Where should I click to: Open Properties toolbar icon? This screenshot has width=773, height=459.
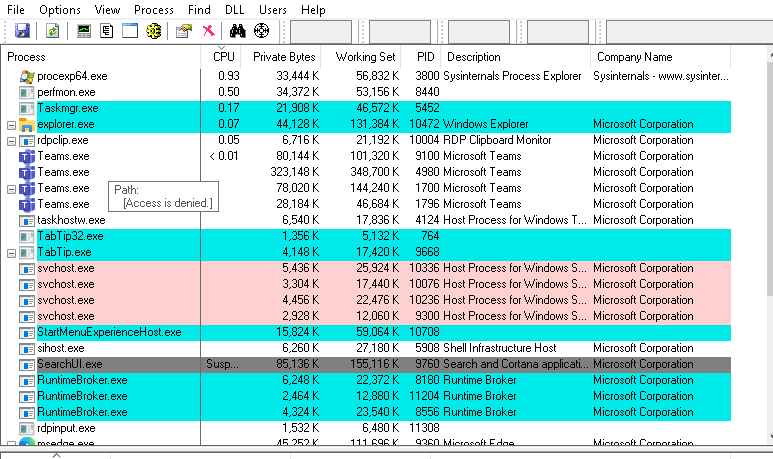184,31
